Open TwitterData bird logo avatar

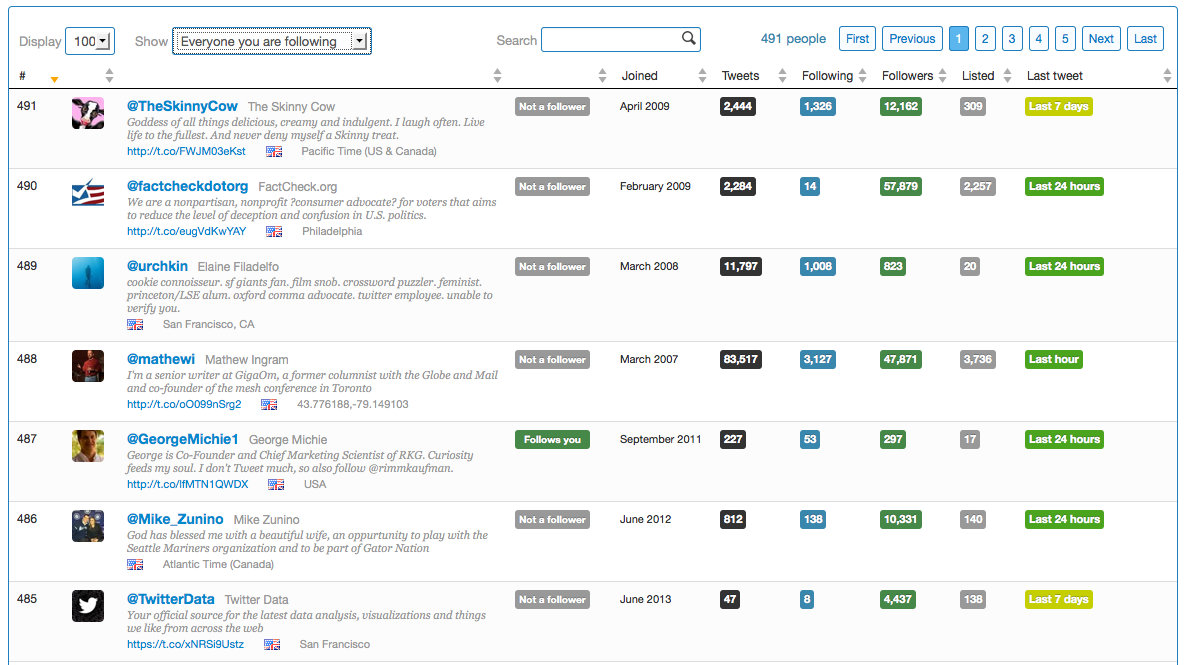coord(88,607)
